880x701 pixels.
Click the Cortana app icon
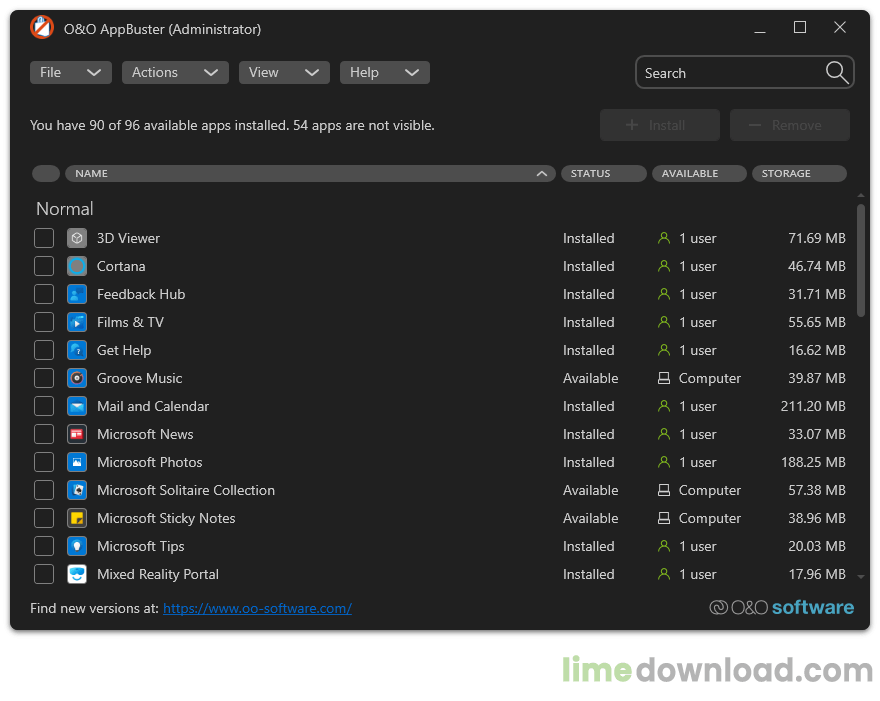(x=77, y=266)
